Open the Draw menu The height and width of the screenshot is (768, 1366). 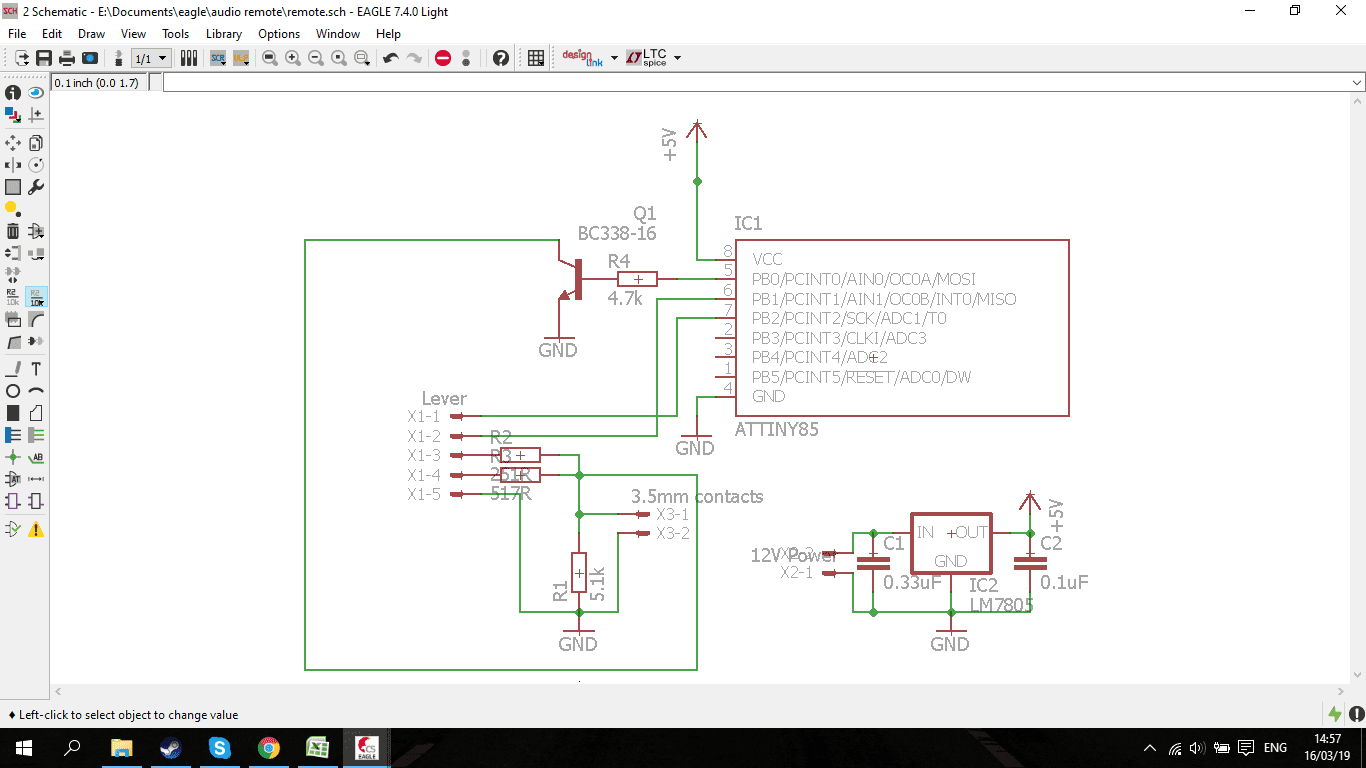tap(91, 34)
